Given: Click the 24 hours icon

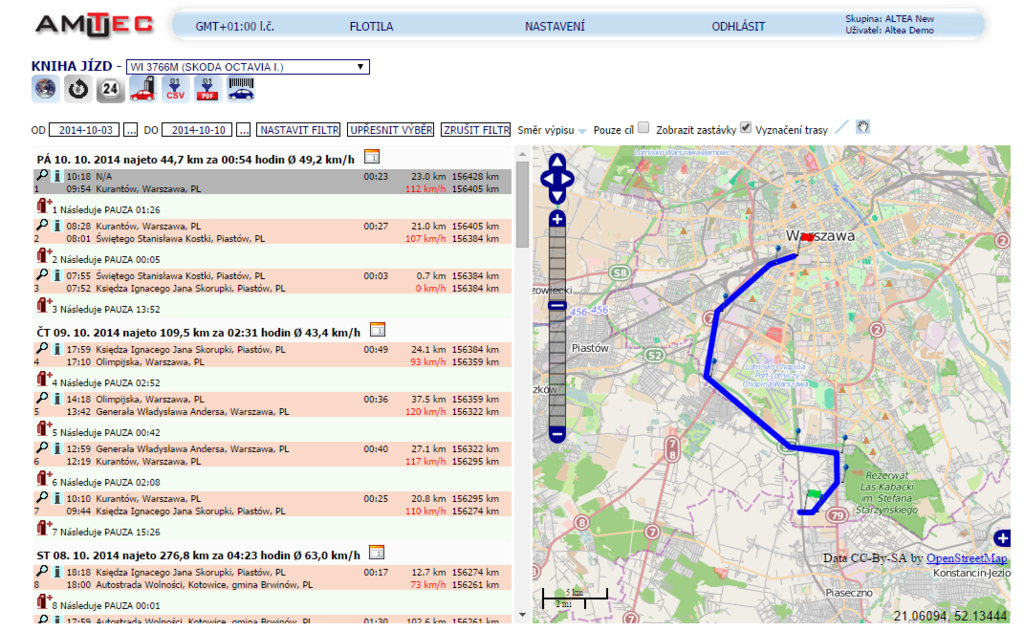Looking at the screenshot, I should tap(110, 89).
